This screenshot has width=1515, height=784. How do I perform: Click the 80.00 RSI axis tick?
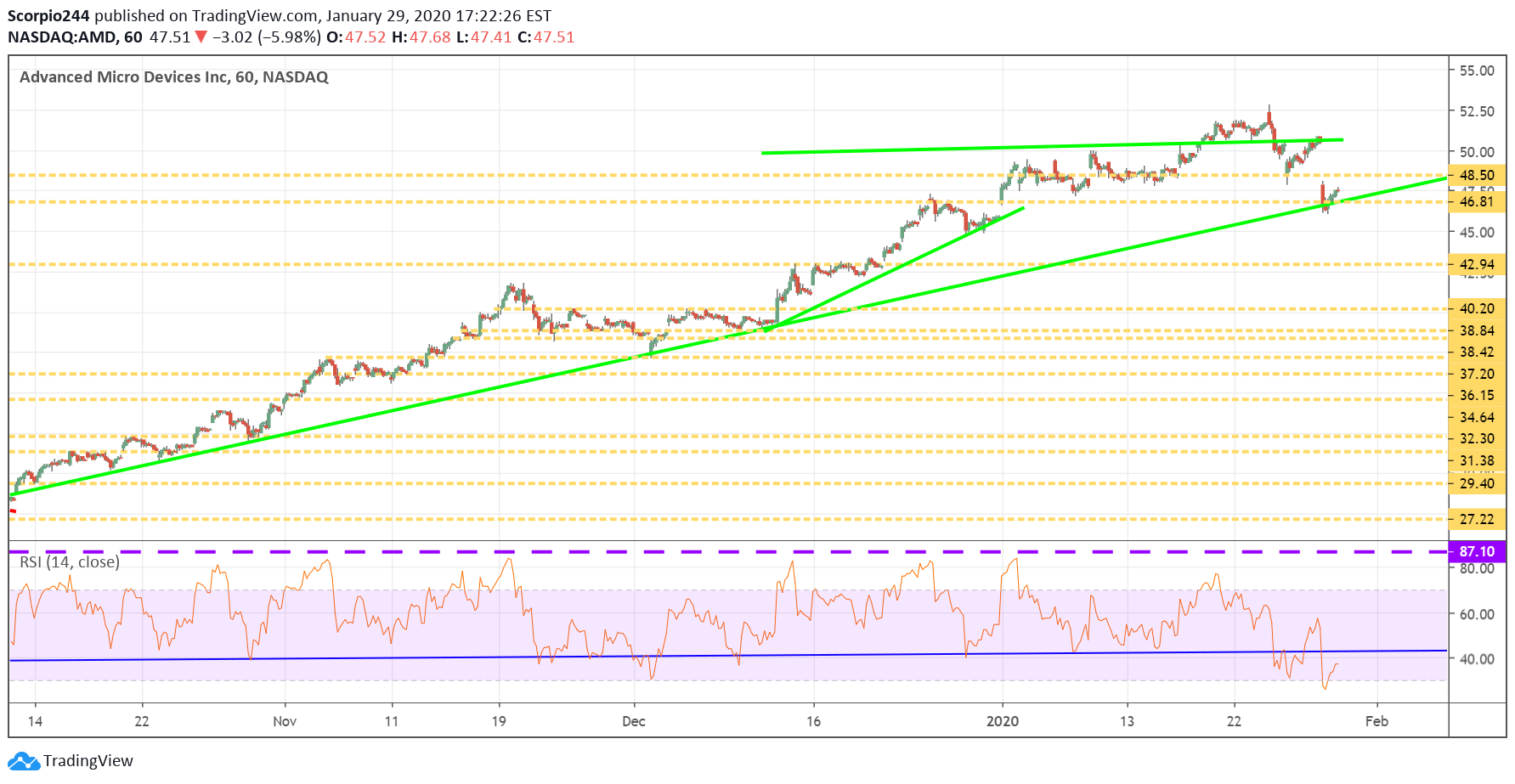[x=1477, y=568]
